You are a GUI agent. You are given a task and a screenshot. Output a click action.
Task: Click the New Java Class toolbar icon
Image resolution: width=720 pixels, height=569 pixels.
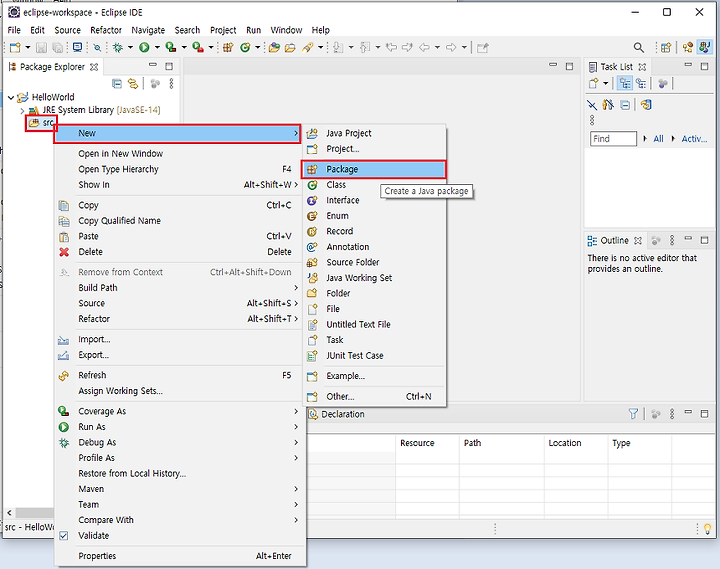[245, 47]
